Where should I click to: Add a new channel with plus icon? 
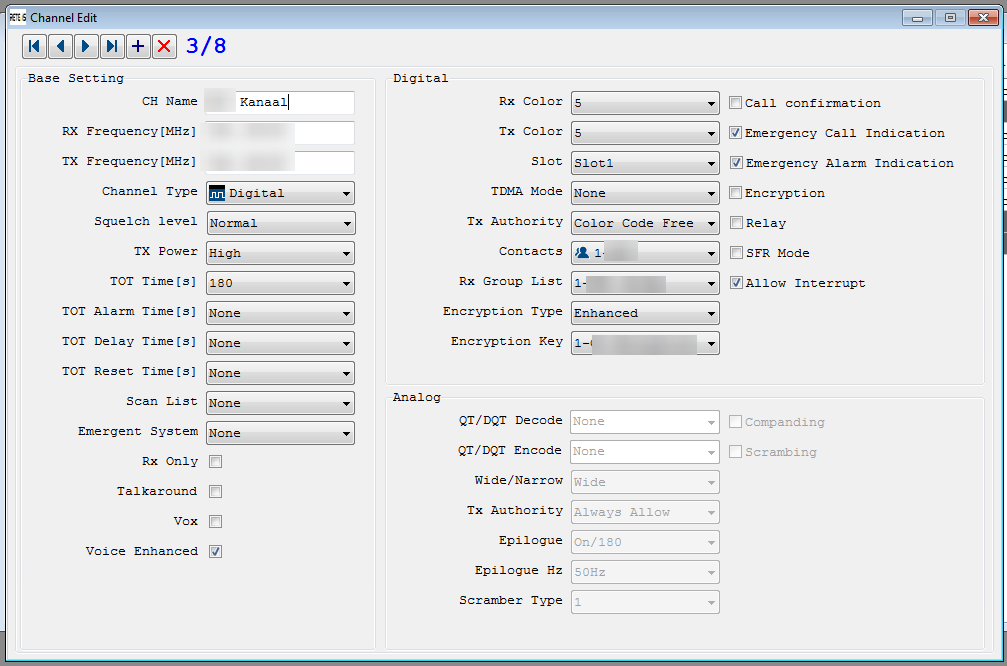(138, 46)
